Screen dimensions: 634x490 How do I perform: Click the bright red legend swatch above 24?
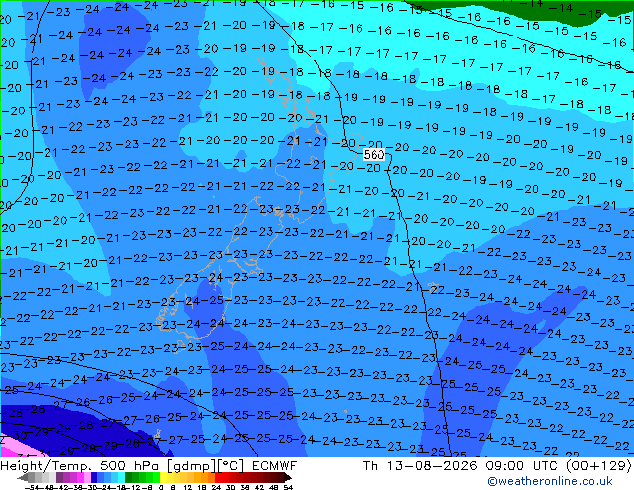tap(218, 477)
